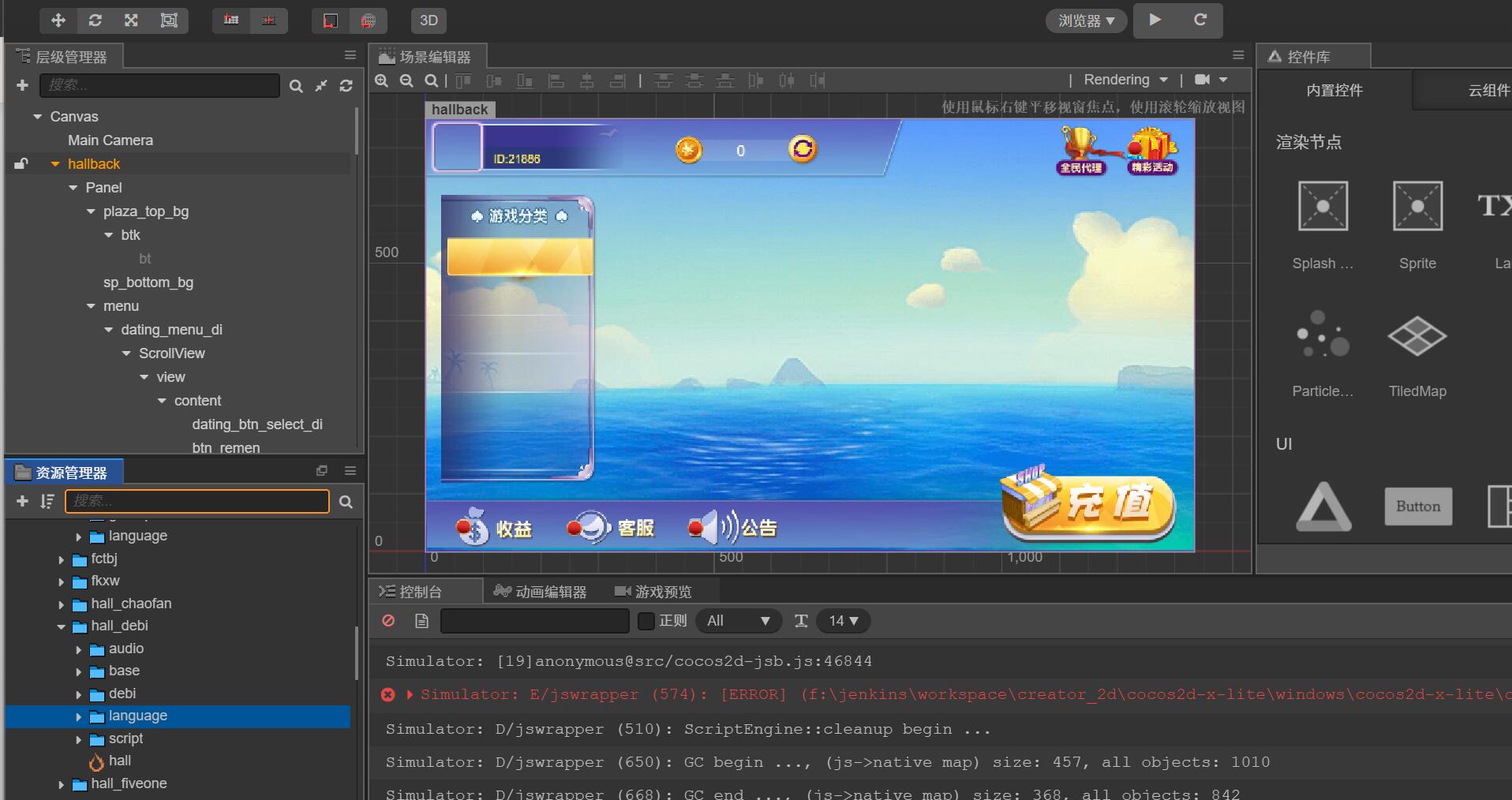The height and width of the screenshot is (800, 1512).
Task: Click the asset search field
Action: click(197, 501)
